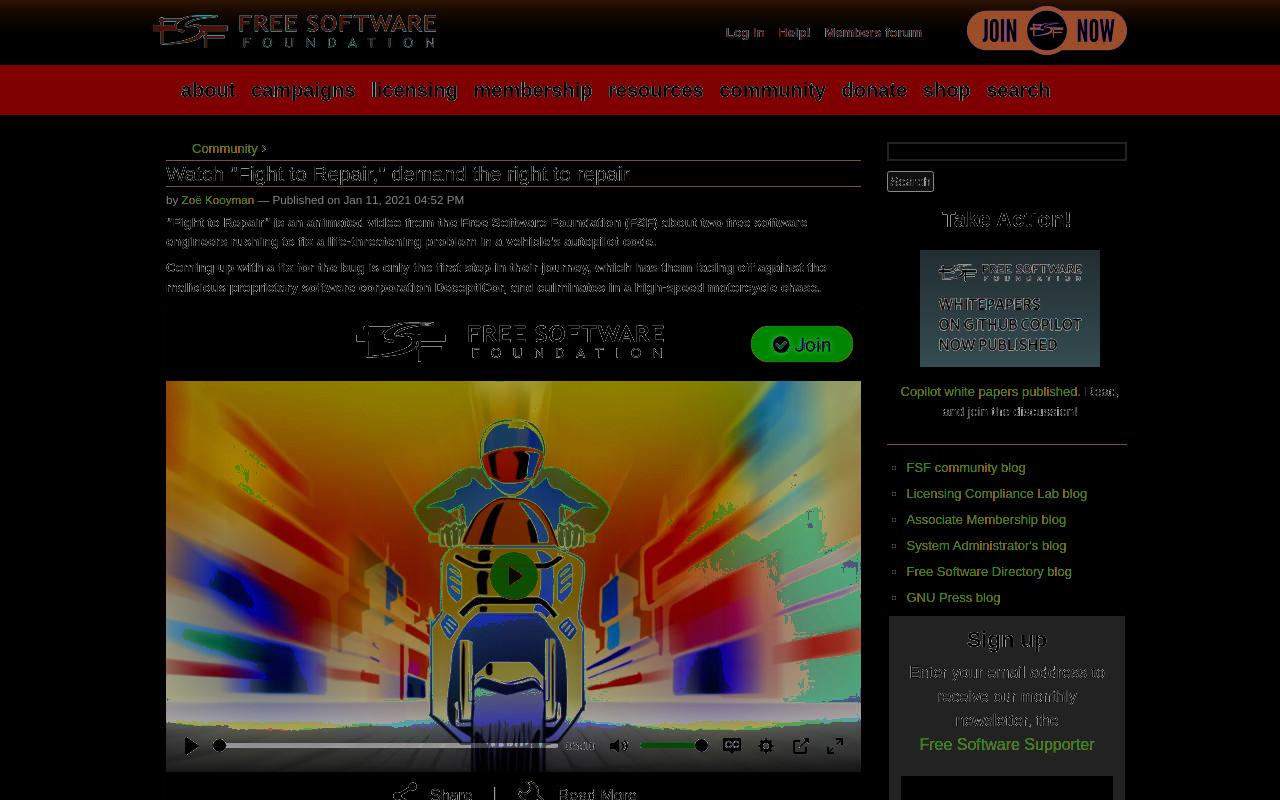Click the Log in link
Image resolution: width=1280 pixels, height=800 pixels.
click(745, 33)
